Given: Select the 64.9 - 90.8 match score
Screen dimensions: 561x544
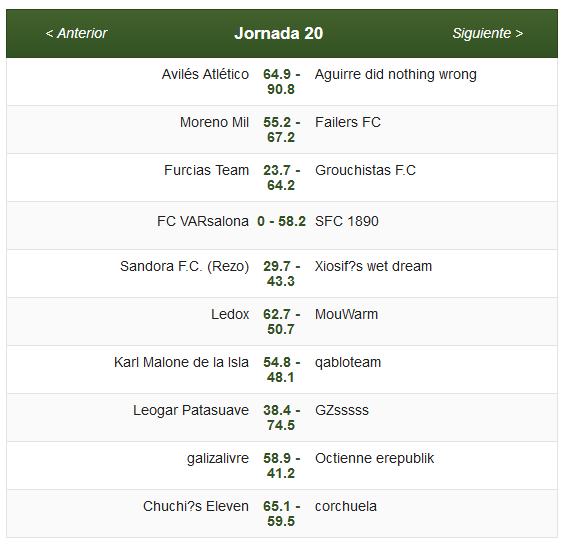Looking at the screenshot, I should tap(281, 82).
